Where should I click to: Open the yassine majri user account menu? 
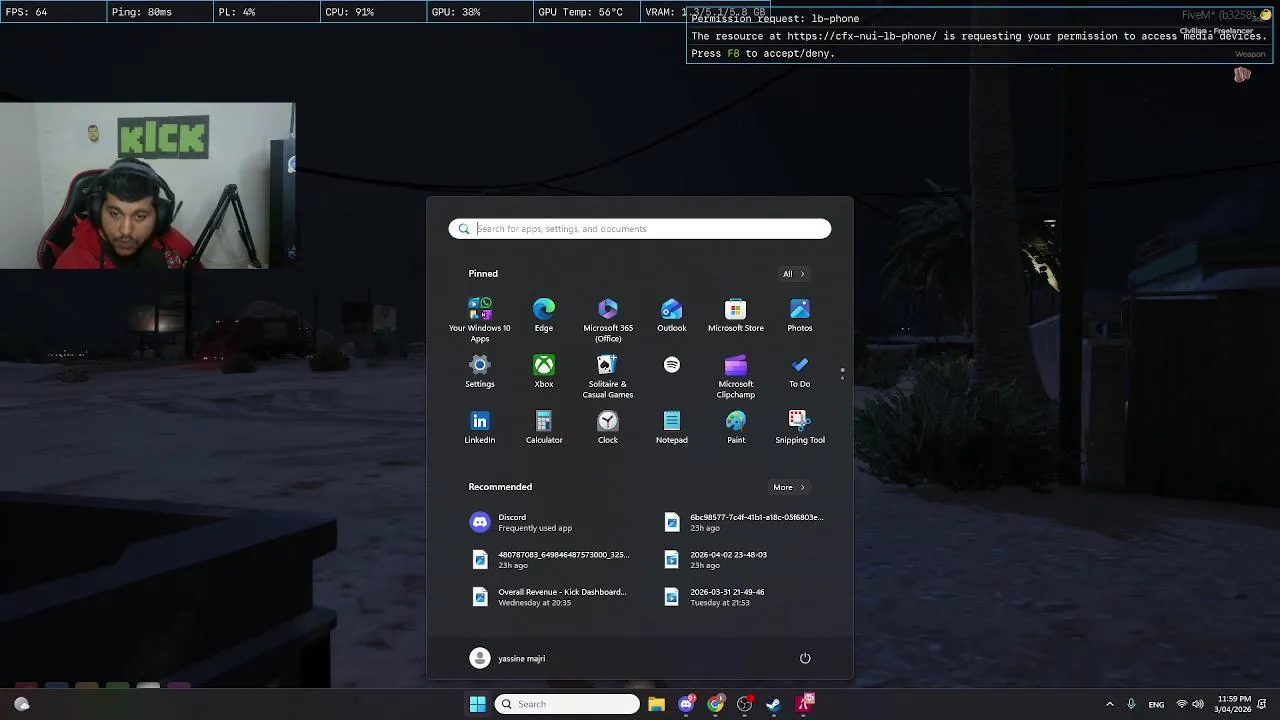point(508,658)
